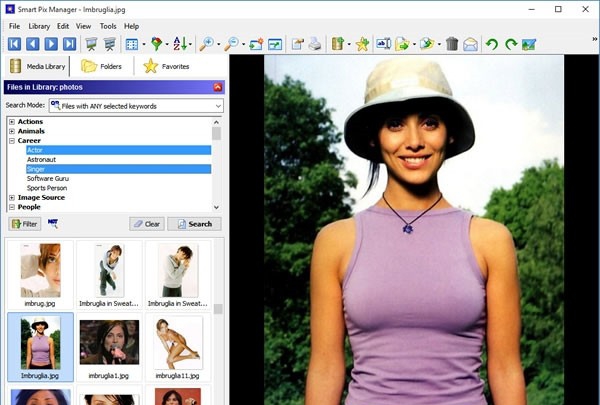
Task: Open dropdown arrow beside the sort icon
Action: (190, 44)
